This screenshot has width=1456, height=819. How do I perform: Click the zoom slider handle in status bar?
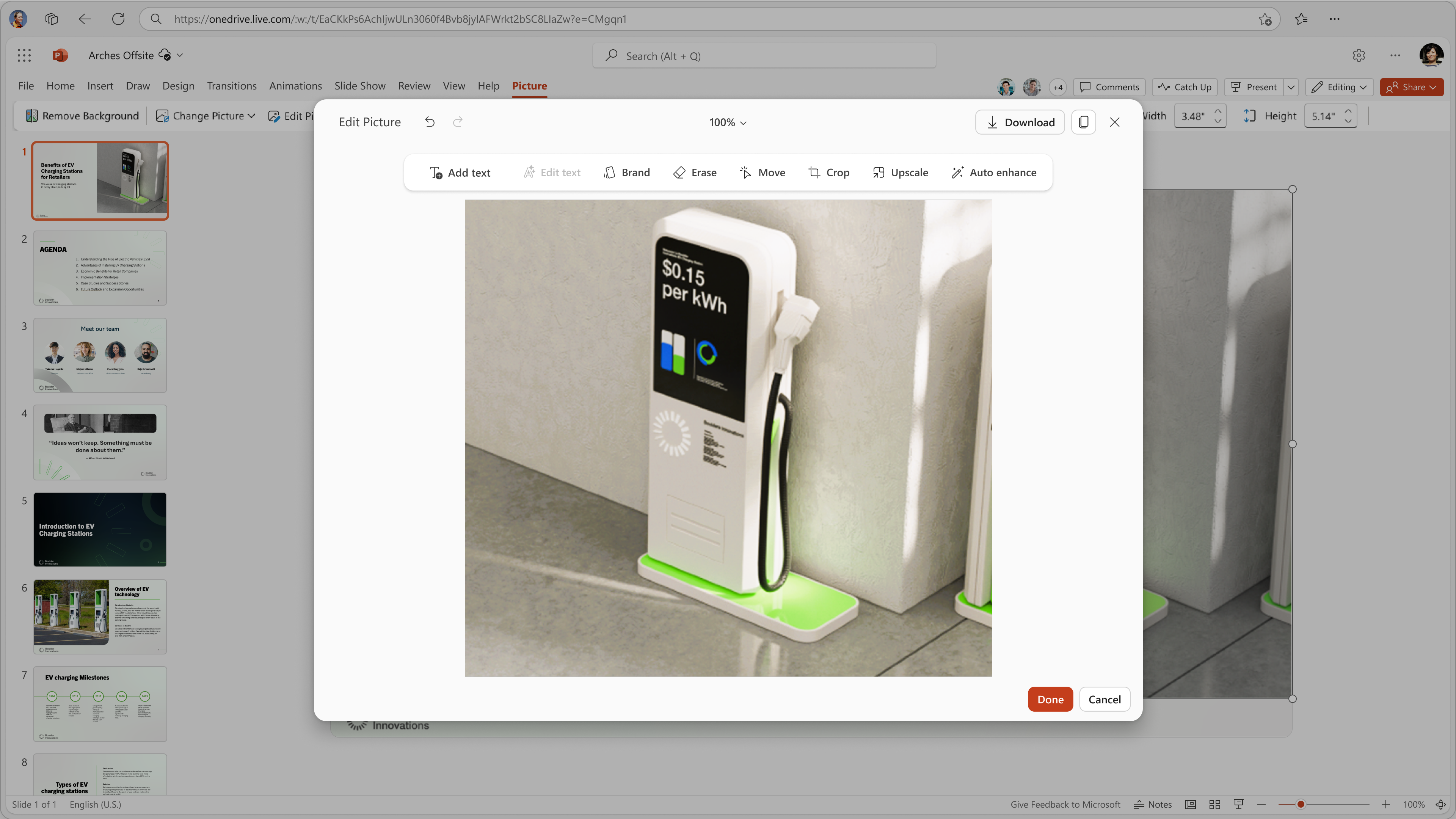coord(1301,804)
